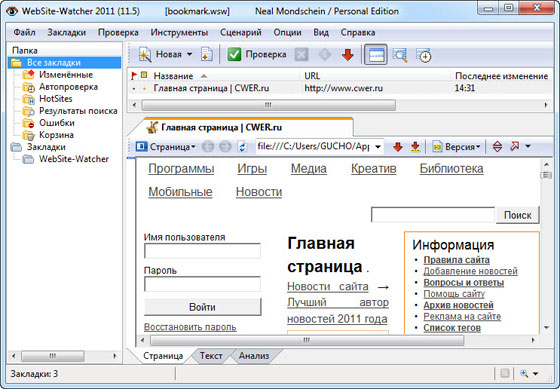Open the Опции menu
Image resolution: width=560 pixels, height=389 pixels.
point(287,33)
